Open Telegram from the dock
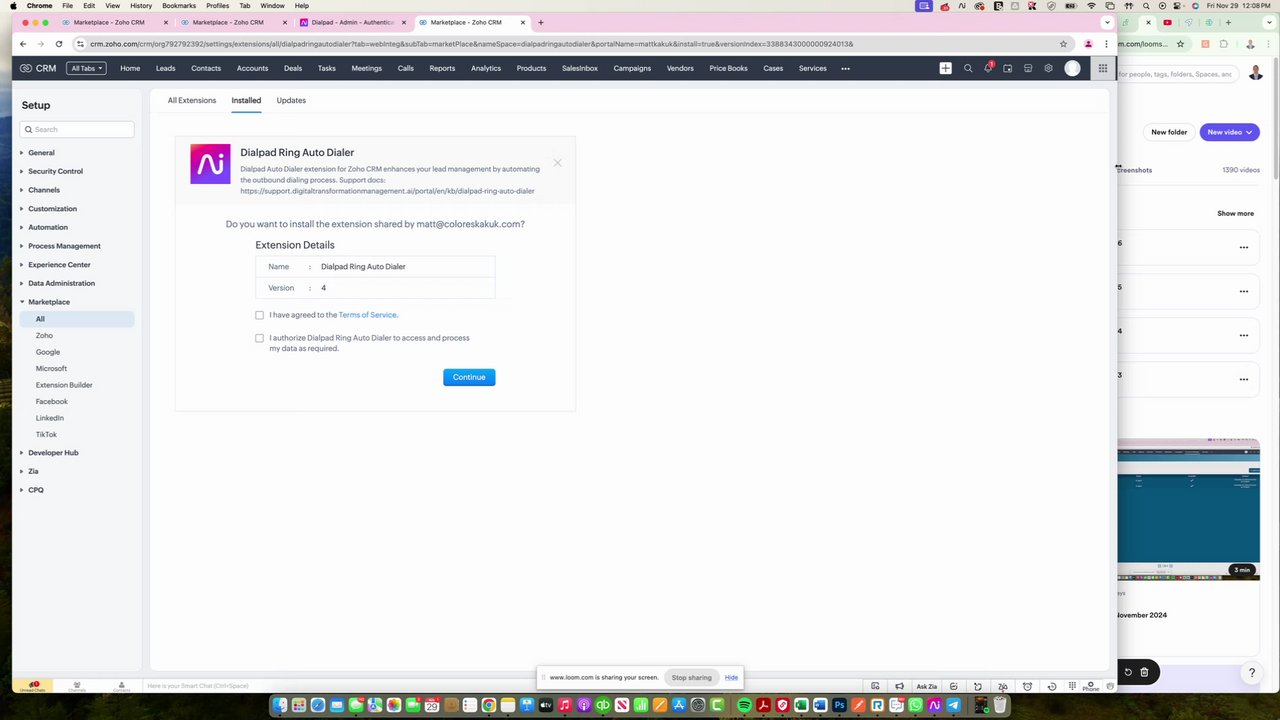 point(953,705)
